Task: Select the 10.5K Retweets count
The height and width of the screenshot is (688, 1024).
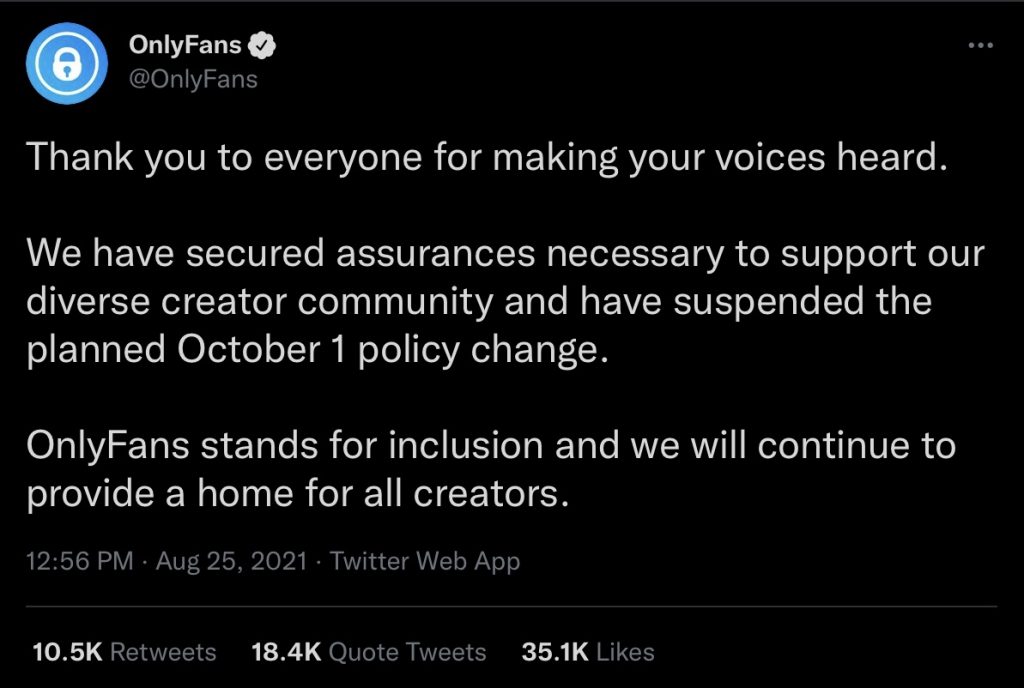Action: point(123,651)
